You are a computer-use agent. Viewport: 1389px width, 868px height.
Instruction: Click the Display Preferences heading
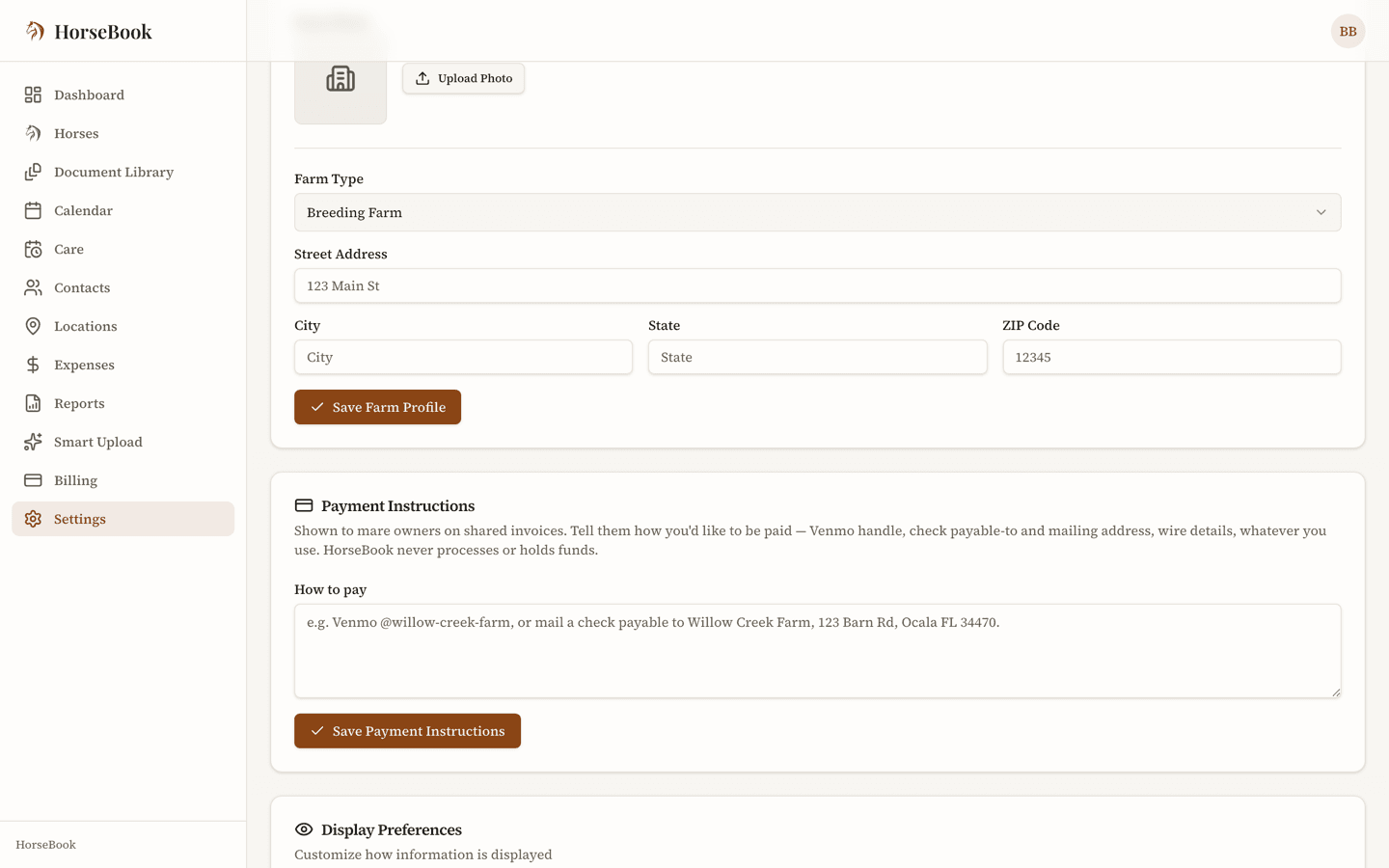tap(391, 829)
